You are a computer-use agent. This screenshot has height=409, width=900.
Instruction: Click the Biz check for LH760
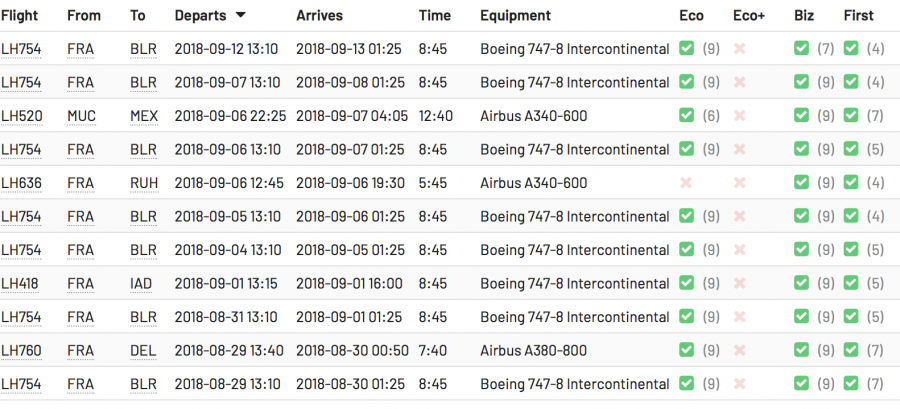point(801,350)
